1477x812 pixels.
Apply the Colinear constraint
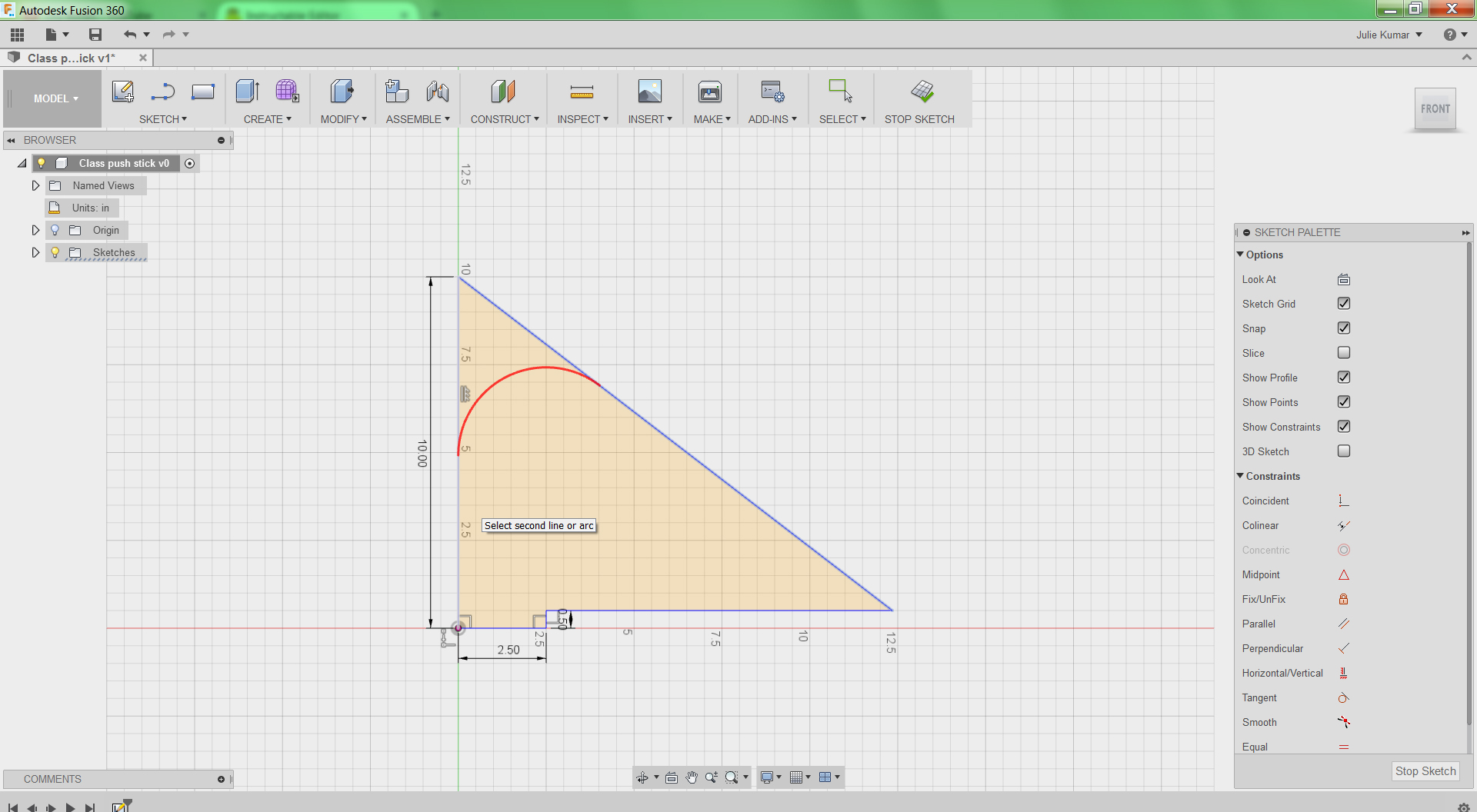(x=1344, y=526)
